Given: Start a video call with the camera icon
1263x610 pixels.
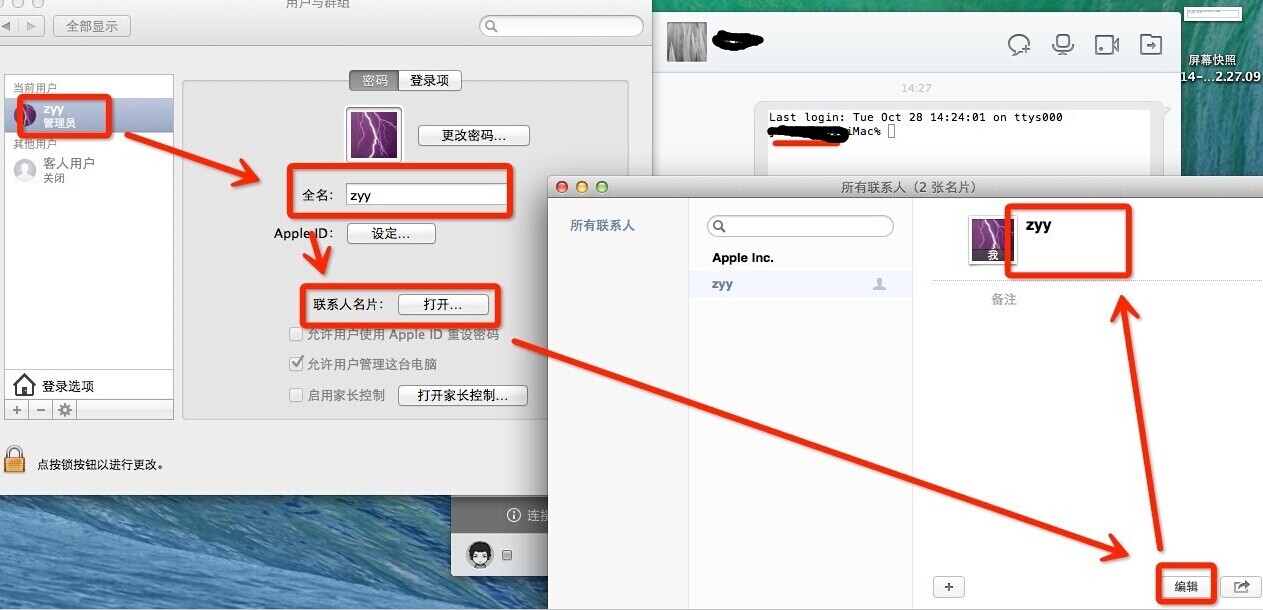Looking at the screenshot, I should pos(1107,44).
